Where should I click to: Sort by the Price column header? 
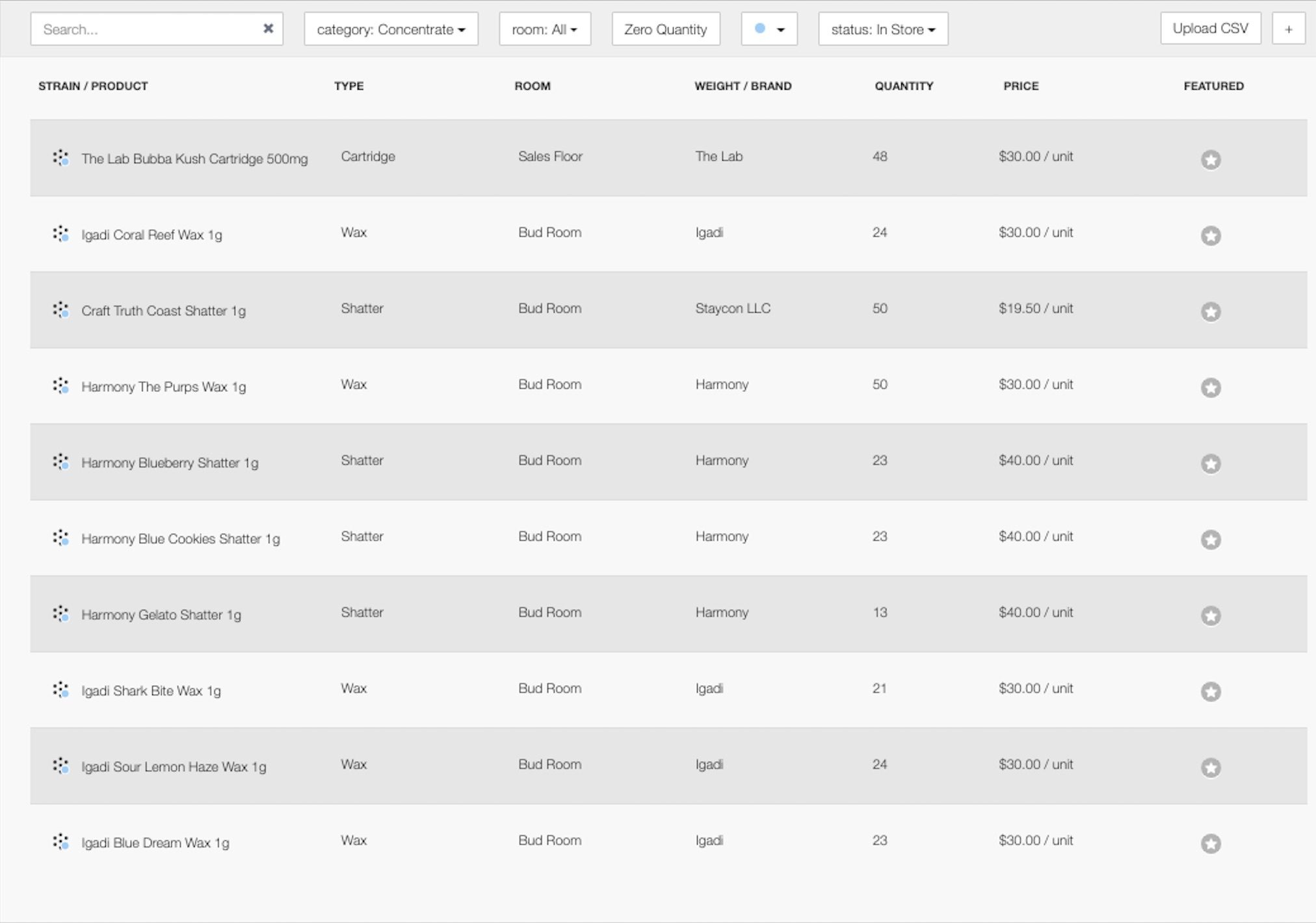(x=1020, y=86)
